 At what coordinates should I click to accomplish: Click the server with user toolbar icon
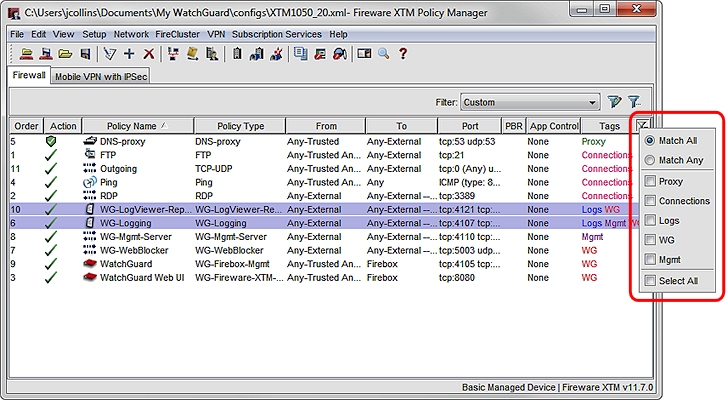coord(212,54)
